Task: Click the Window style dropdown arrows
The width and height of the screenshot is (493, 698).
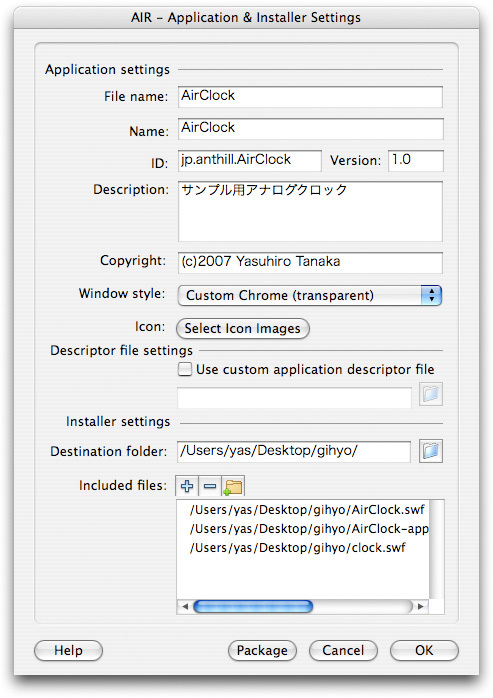Action: pyautogui.click(x=431, y=295)
